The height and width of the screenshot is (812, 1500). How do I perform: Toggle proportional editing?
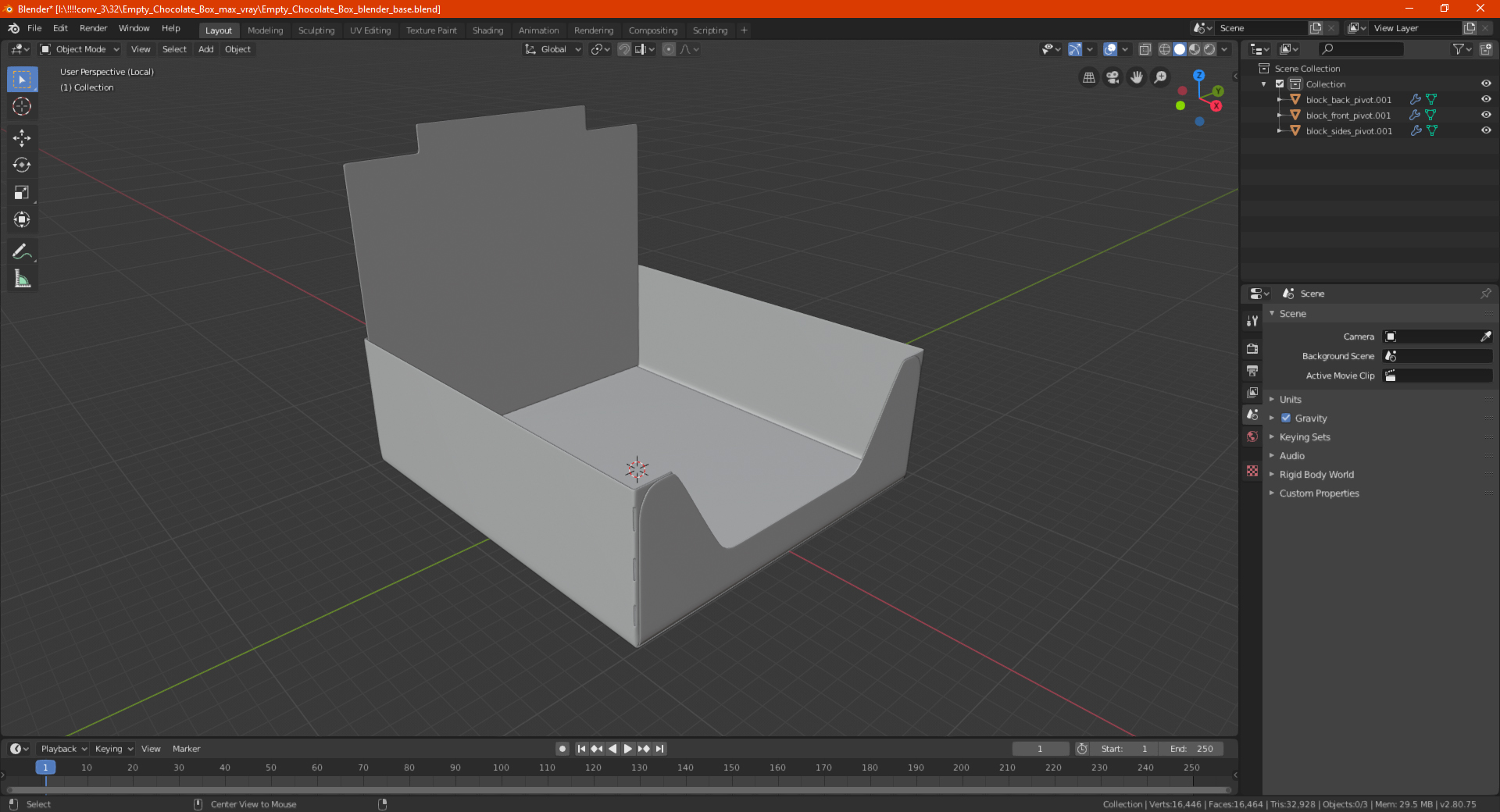pyautogui.click(x=669, y=49)
